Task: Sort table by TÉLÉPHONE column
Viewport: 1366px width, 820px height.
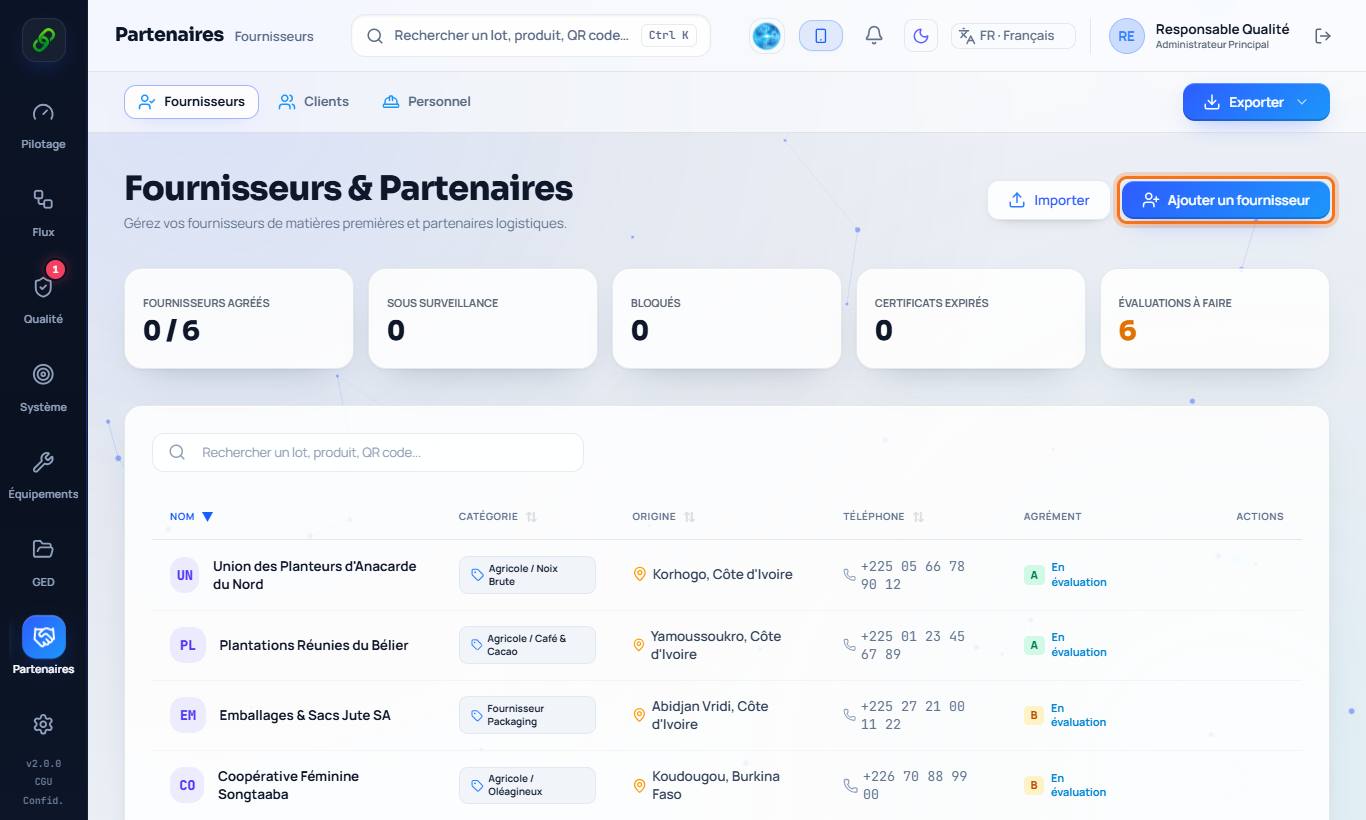Action: pos(884,517)
